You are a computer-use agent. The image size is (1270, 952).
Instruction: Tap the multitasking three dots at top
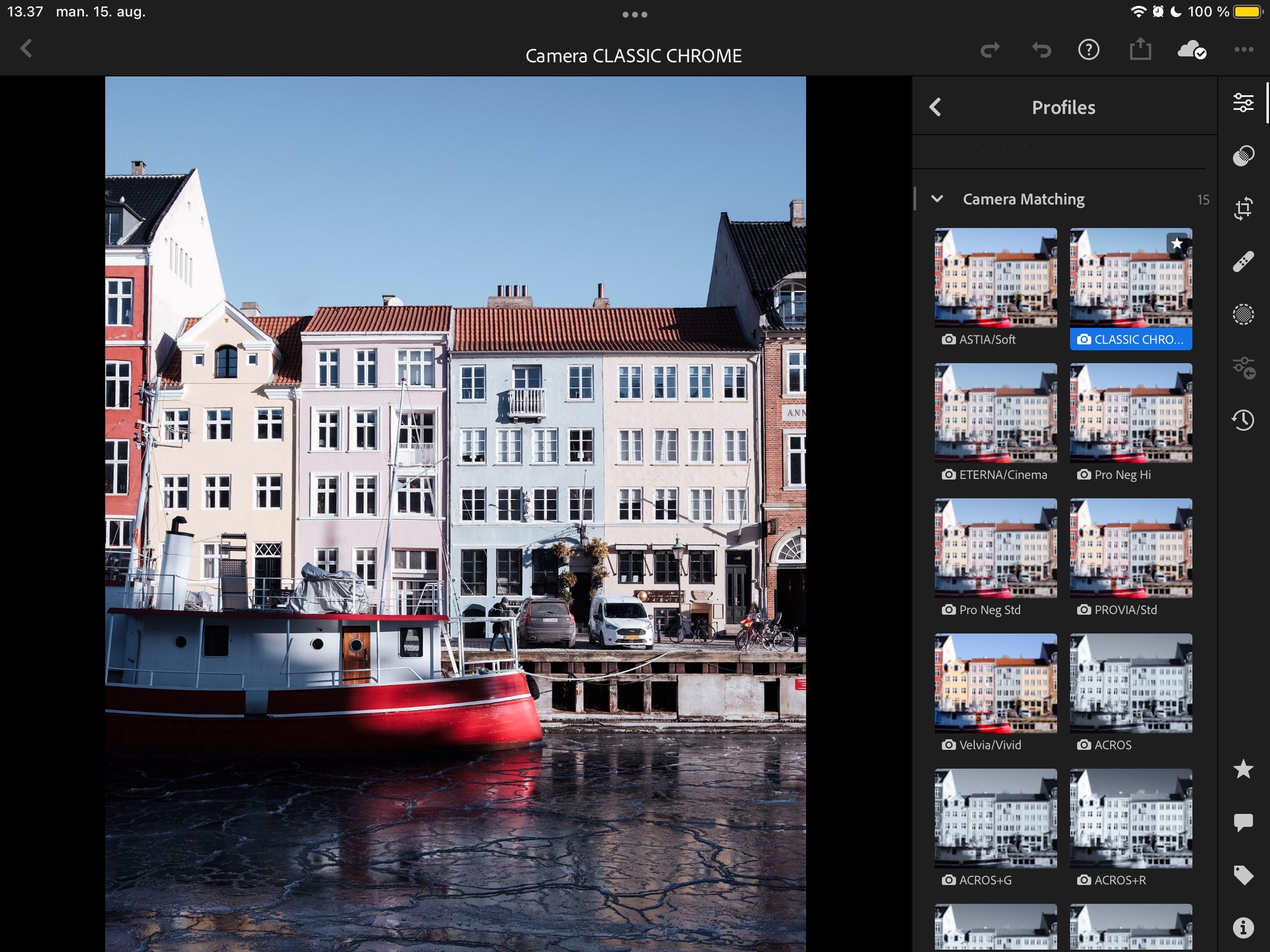[x=635, y=14]
